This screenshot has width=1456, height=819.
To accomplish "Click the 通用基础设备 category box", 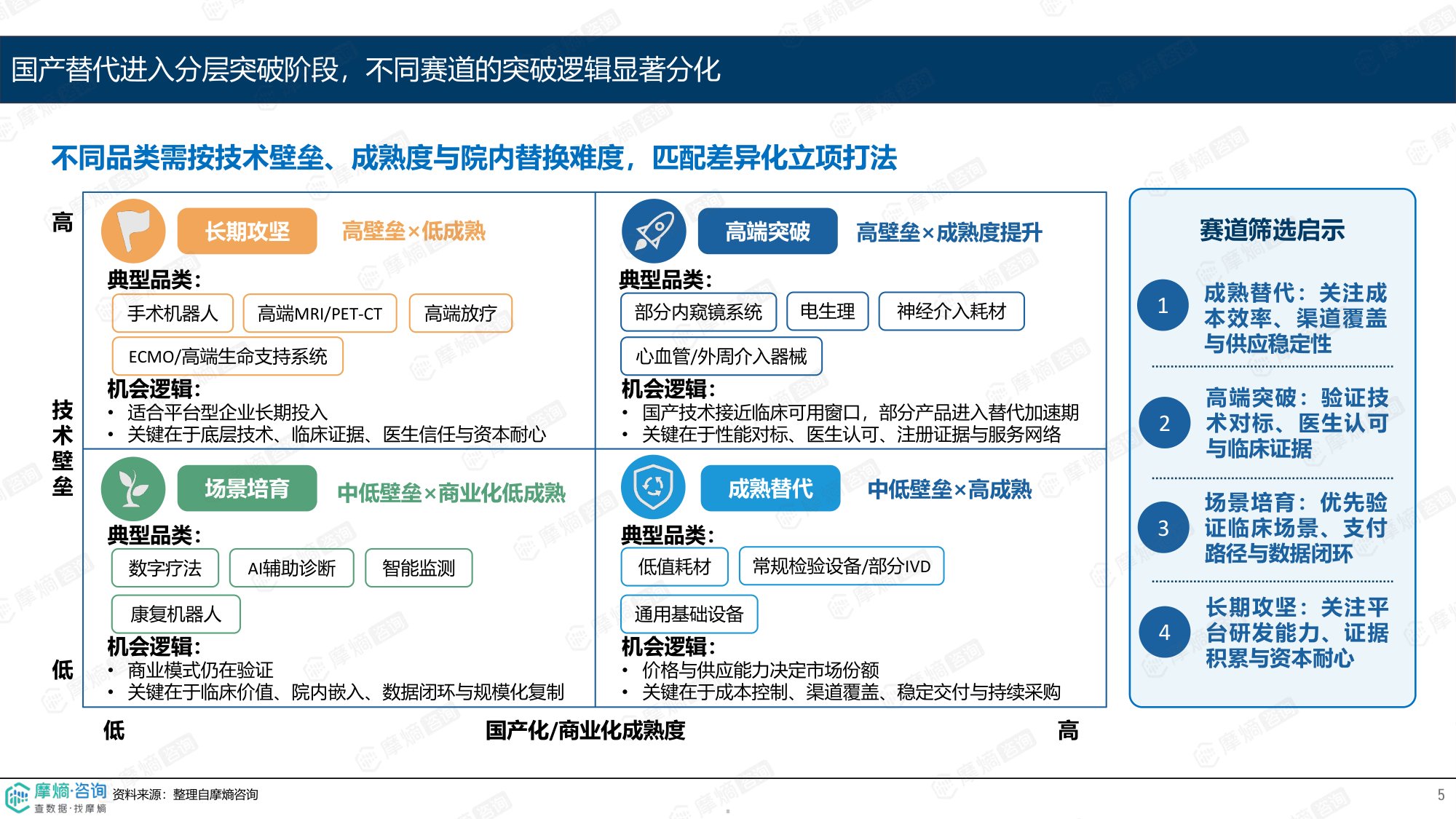I will tap(689, 614).
